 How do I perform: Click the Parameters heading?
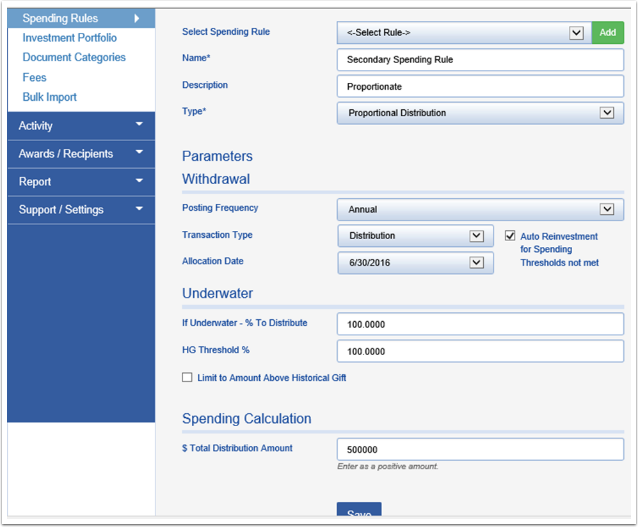point(217,156)
